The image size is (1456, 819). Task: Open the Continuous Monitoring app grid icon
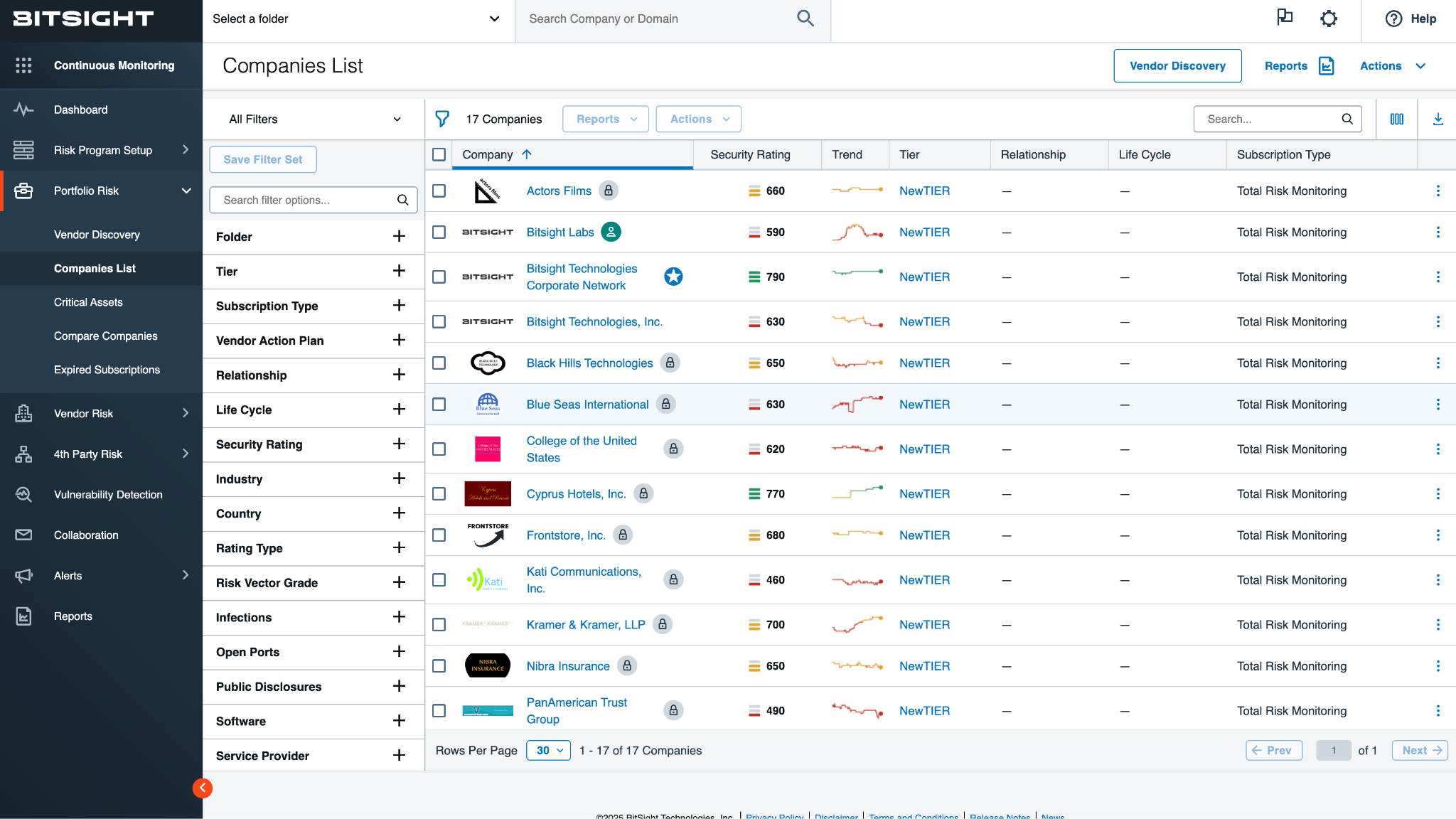coord(23,65)
